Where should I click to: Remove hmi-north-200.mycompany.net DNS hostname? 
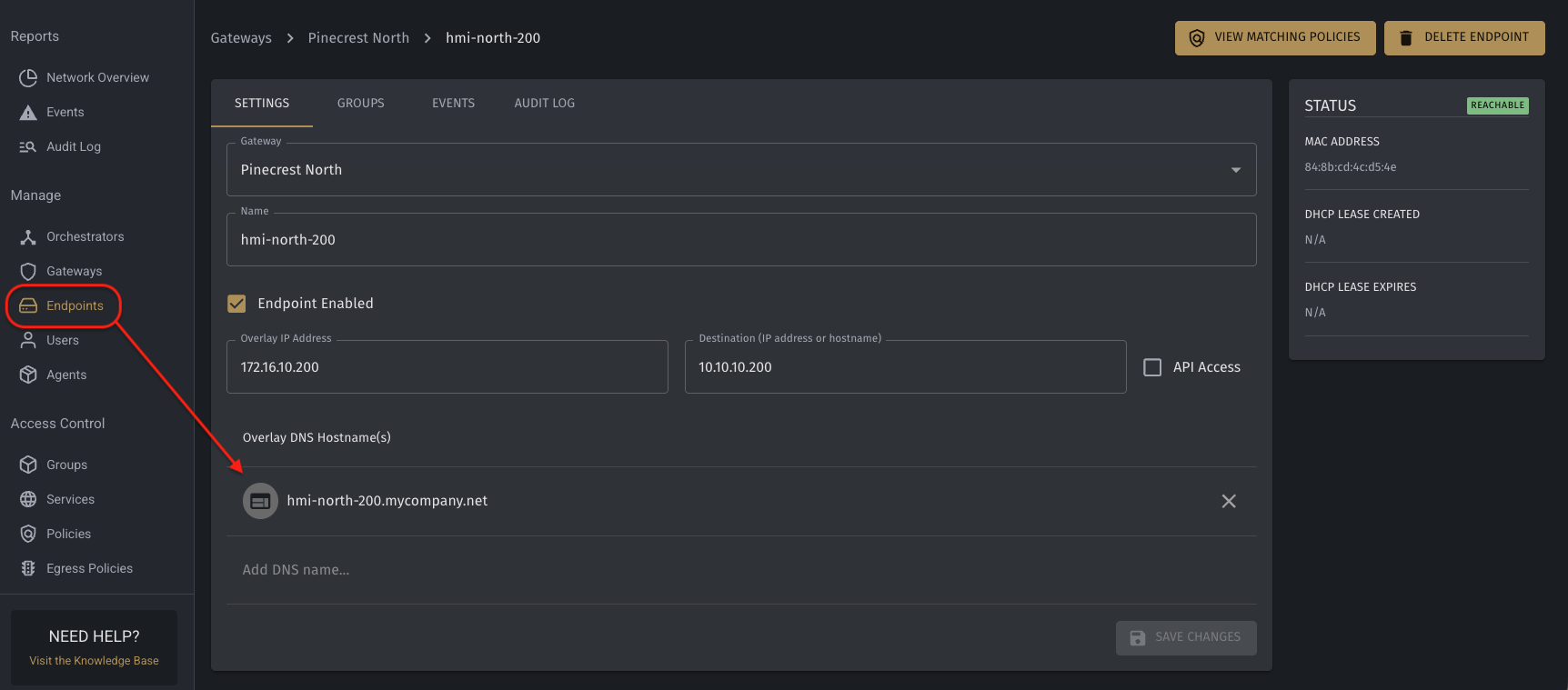(1229, 501)
